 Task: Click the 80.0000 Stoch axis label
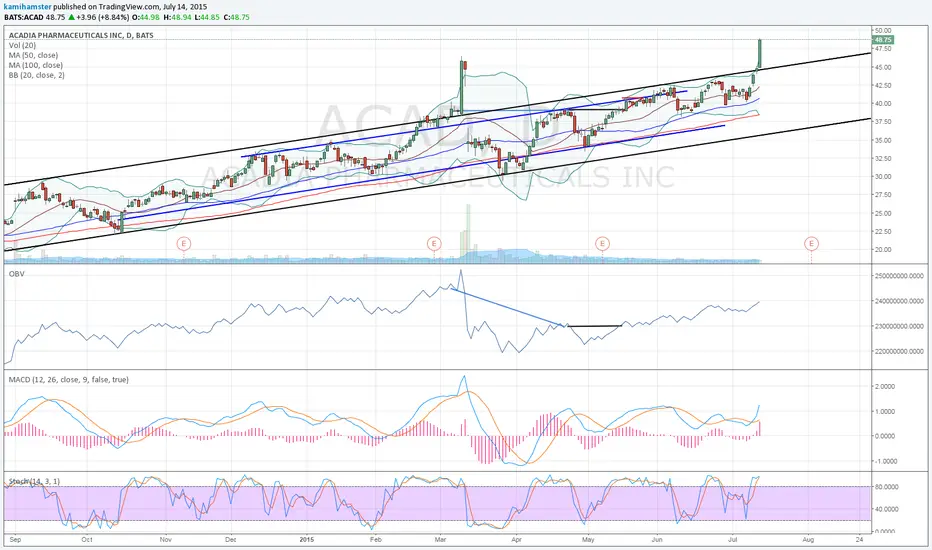886,486
